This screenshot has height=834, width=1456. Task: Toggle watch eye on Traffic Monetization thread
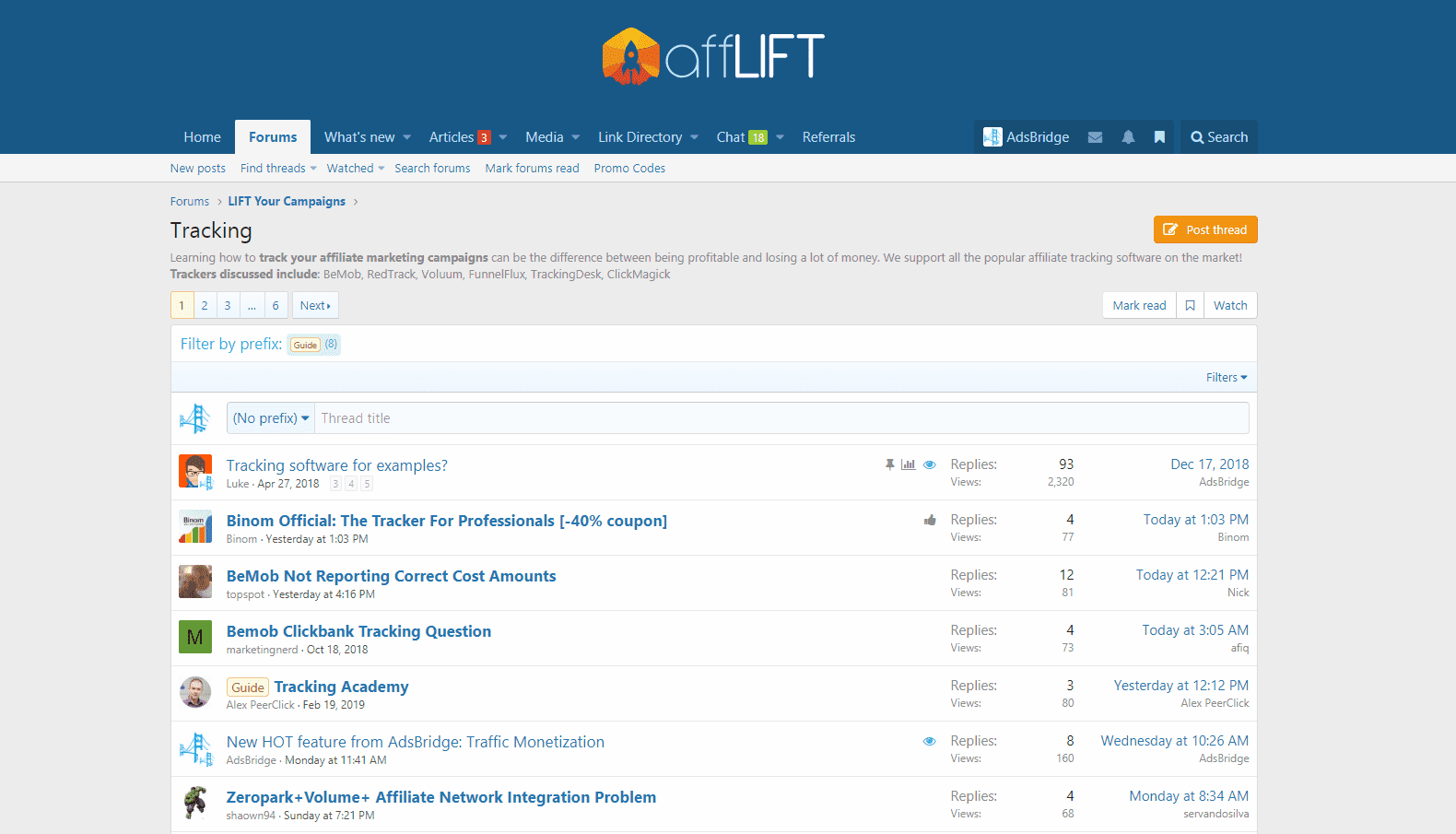pos(930,741)
